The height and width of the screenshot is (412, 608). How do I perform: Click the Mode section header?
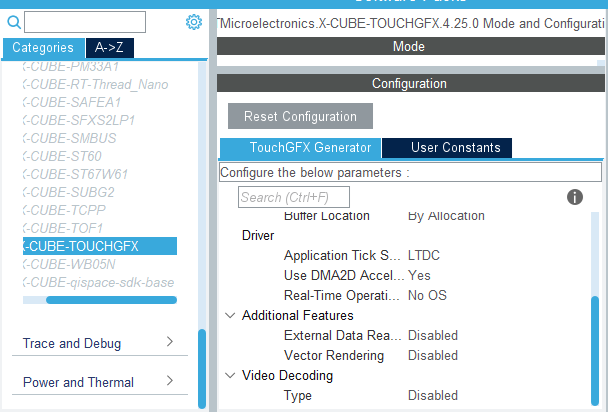pos(411,46)
